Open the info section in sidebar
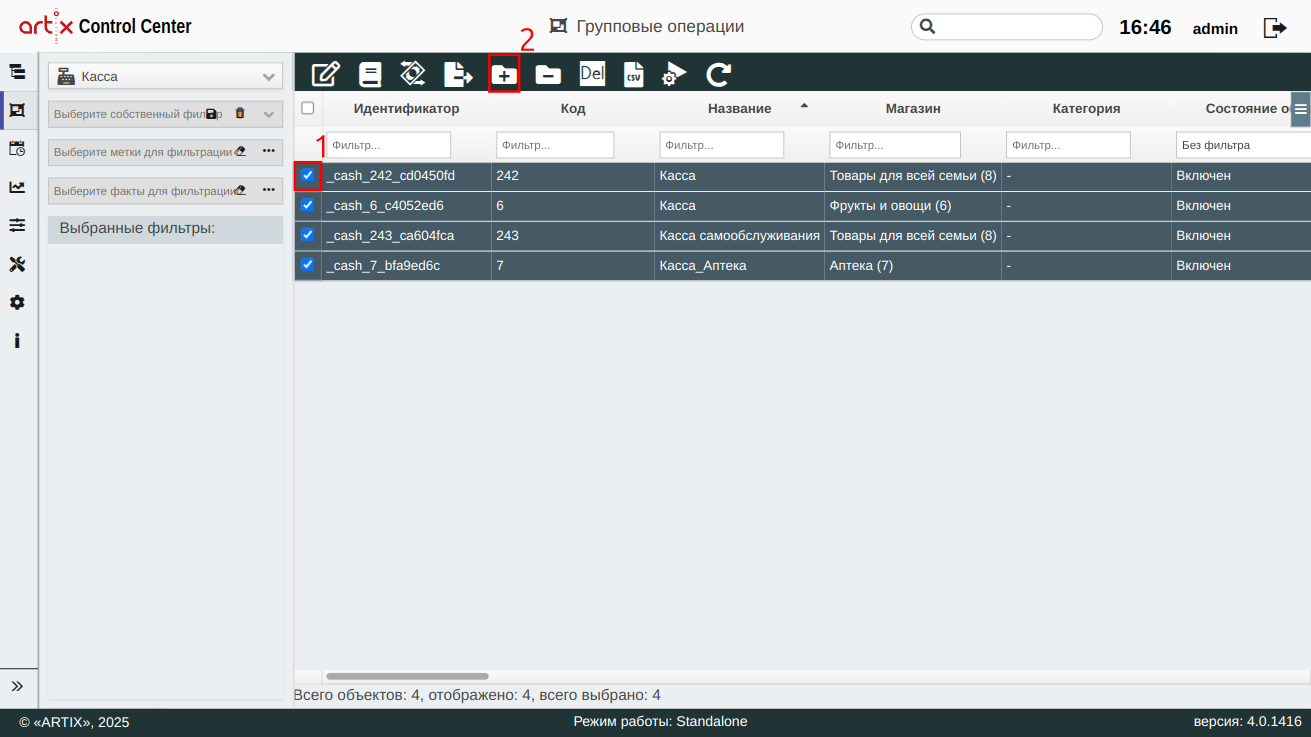 (x=17, y=341)
